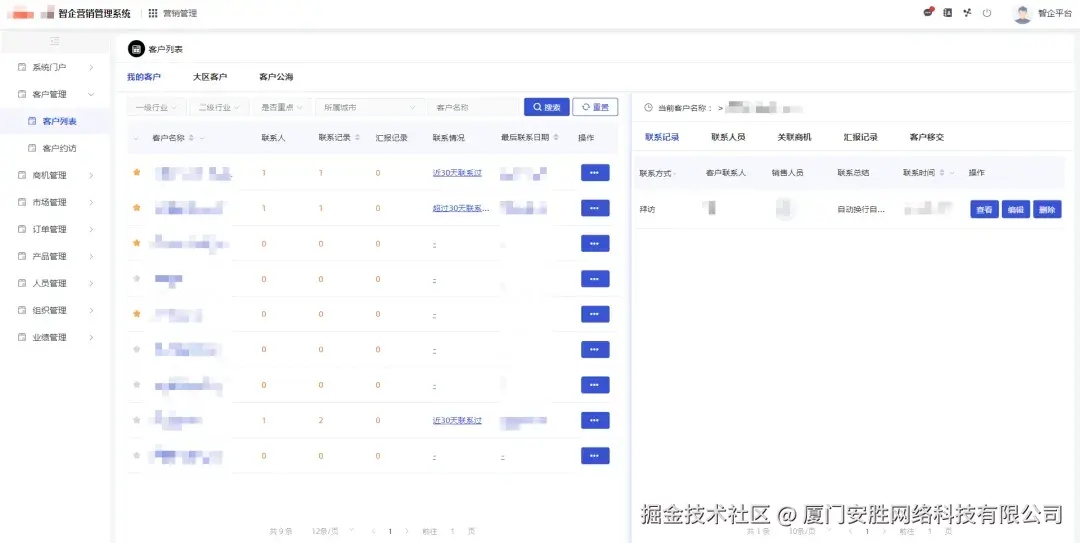Switch to 关联商机 tab
Screen dimensions: 1080x543
pos(794,137)
